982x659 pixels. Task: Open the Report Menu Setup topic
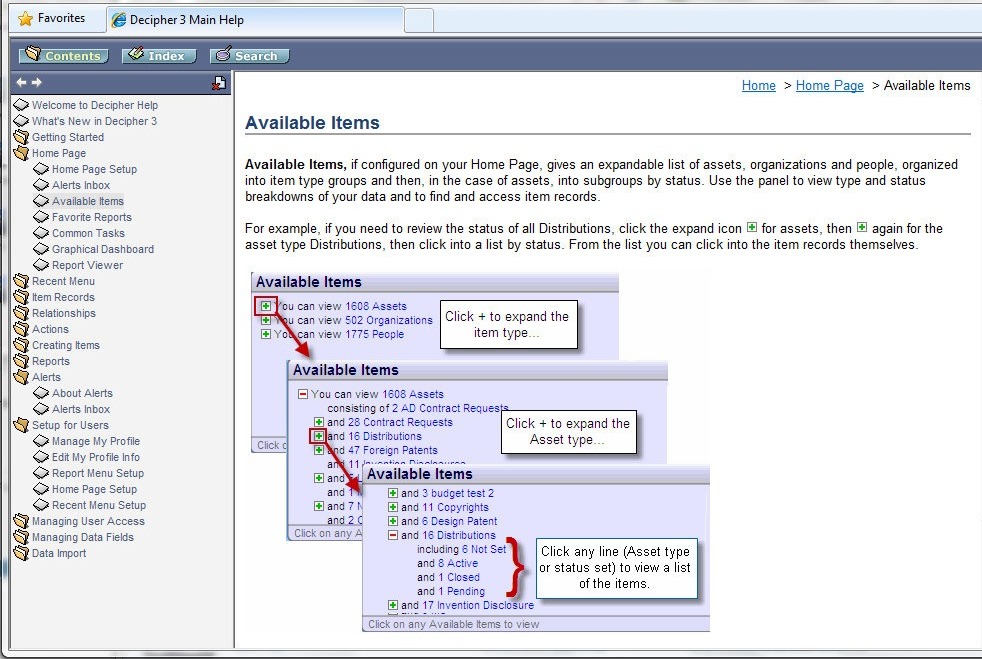(x=98, y=473)
